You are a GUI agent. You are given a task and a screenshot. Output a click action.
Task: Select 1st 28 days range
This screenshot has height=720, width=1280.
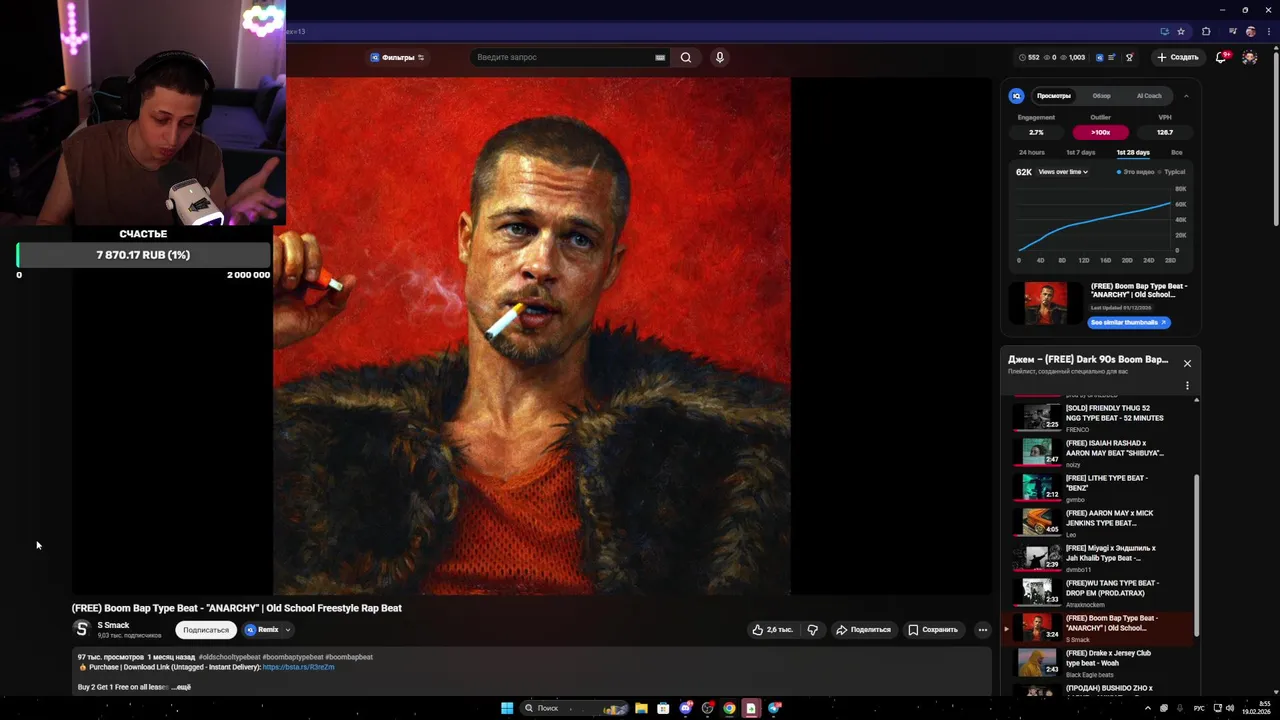tap(1133, 152)
